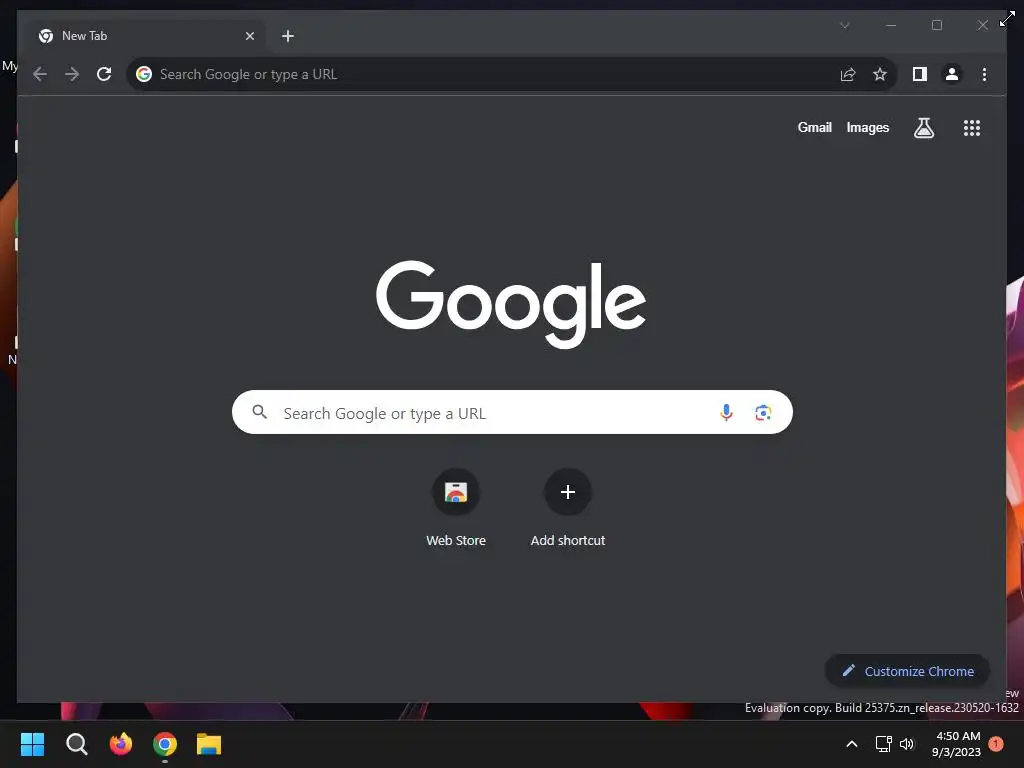
Task: Open Chrome's three-dot menu
Action: (984, 74)
